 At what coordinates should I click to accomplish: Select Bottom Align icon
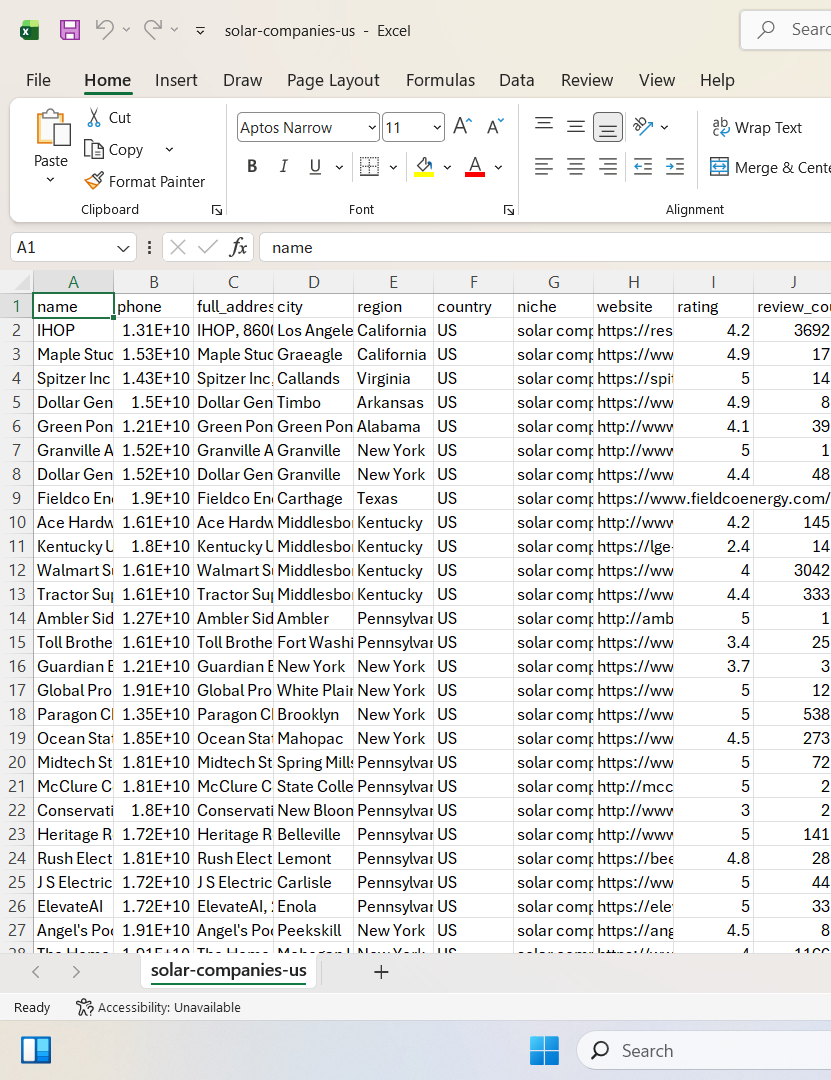pyautogui.click(x=608, y=127)
